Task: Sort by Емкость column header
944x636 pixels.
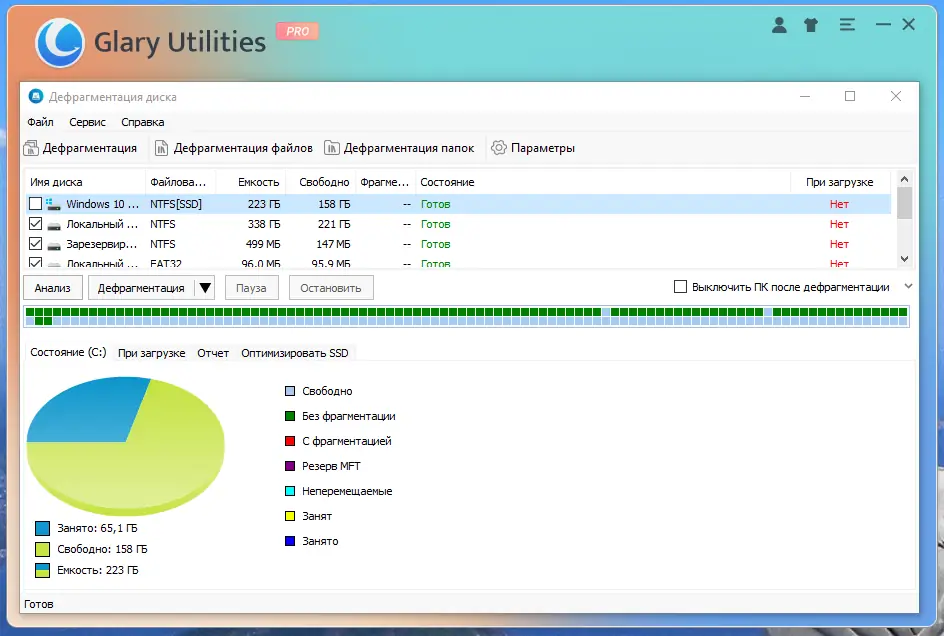Action: point(250,182)
